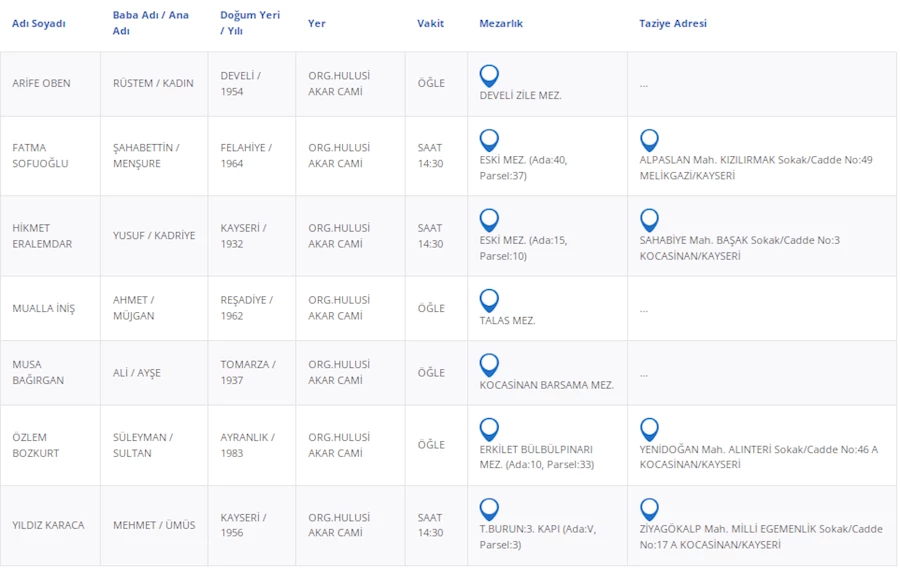
Task: Open map pin for Fatma Sofuoğlu's cemetery
Action: coord(489,140)
